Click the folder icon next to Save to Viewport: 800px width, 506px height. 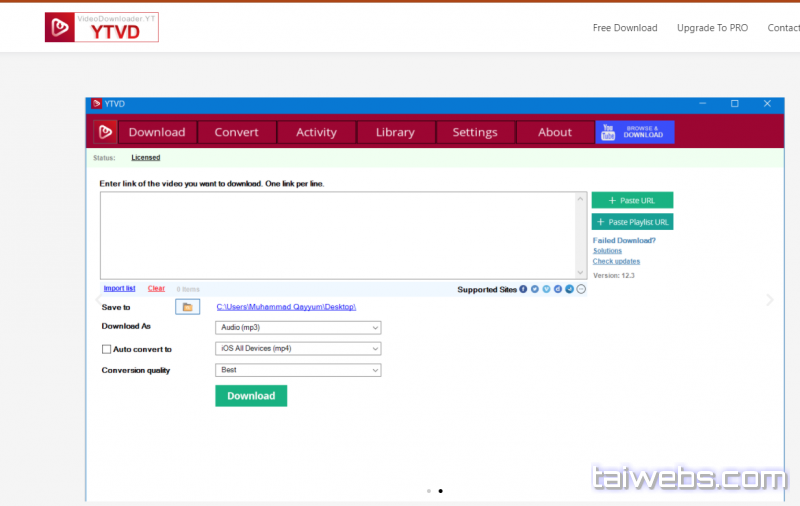pos(187,307)
